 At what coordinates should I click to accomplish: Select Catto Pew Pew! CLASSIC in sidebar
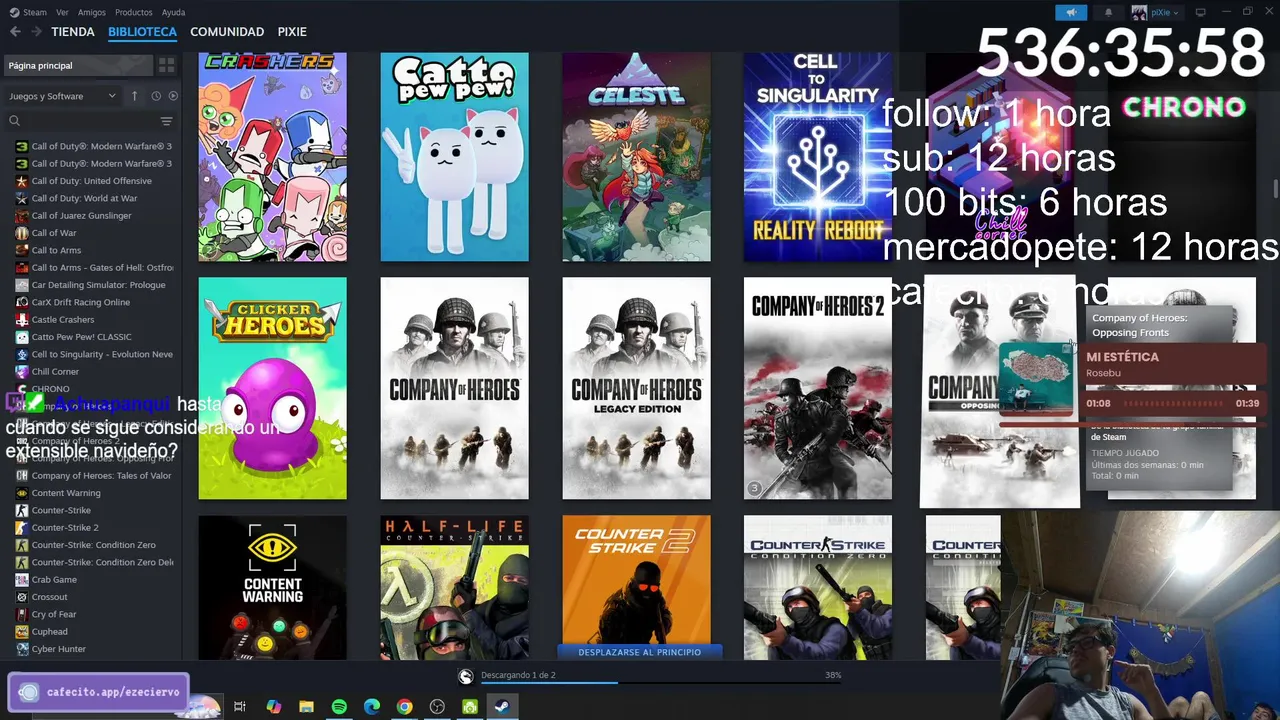click(81, 337)
